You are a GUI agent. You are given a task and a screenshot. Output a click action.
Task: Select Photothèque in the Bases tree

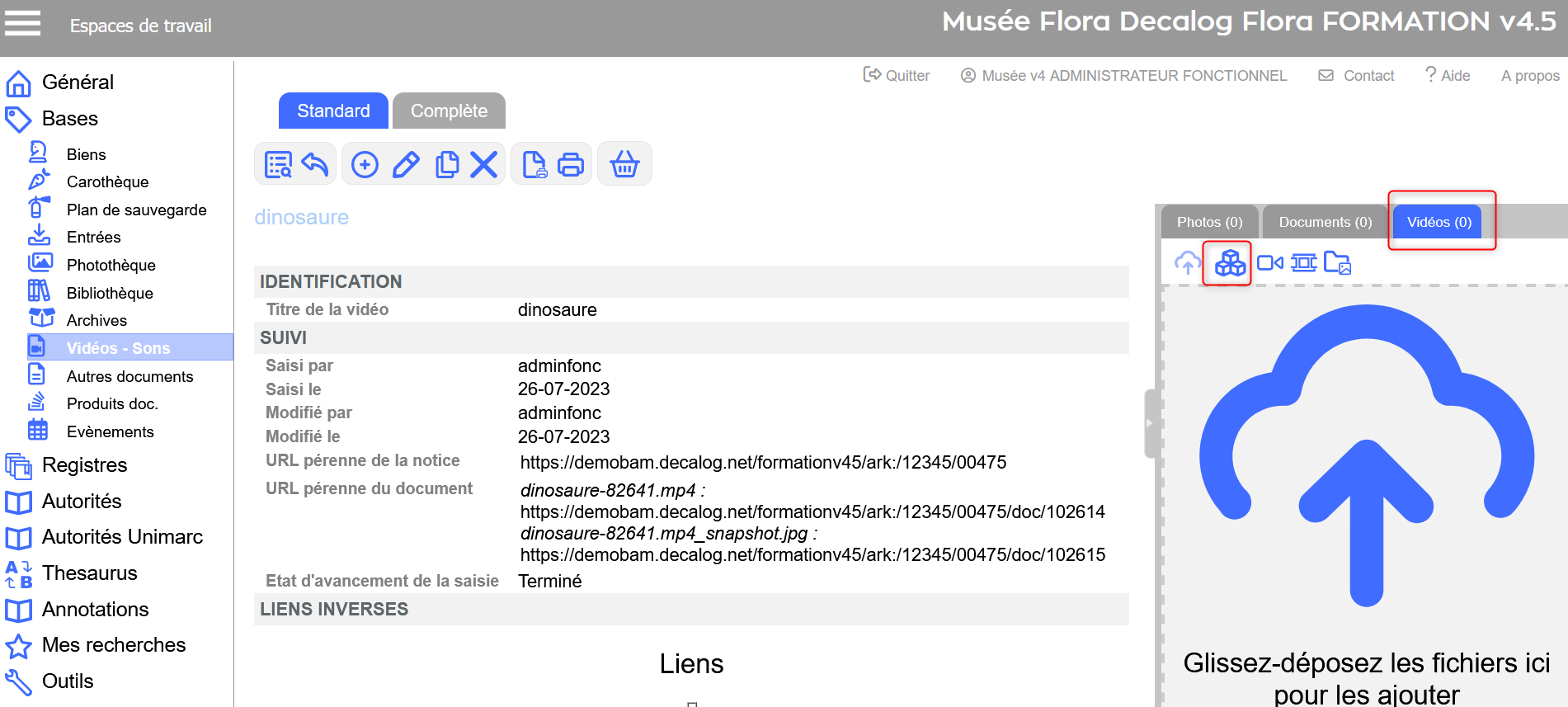pyautogui.click(x=111, y=265)
